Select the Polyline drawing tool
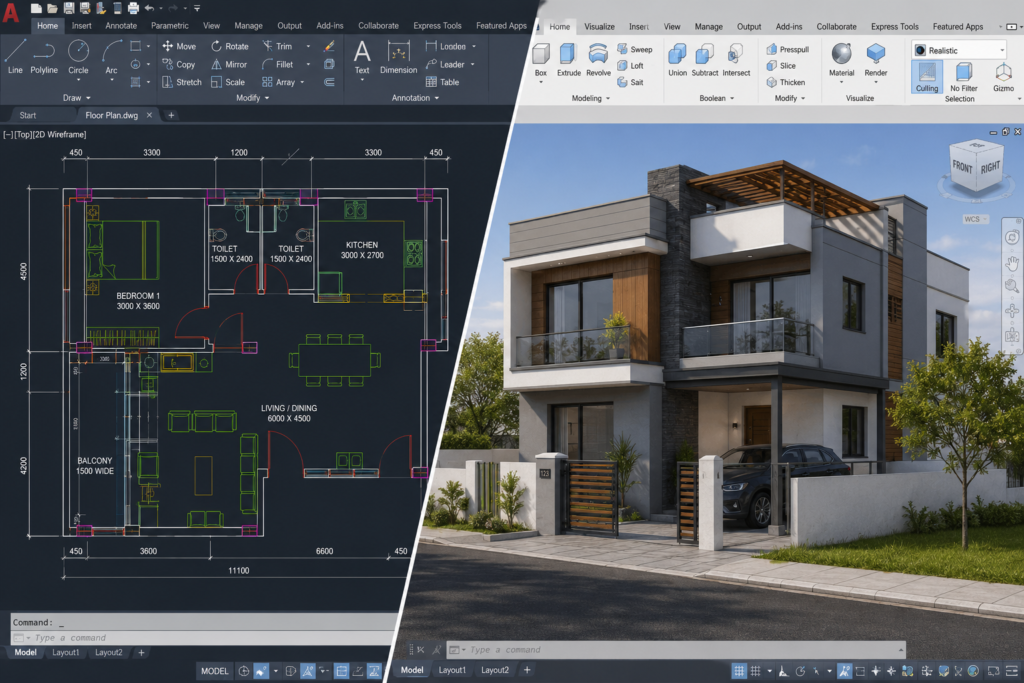 (x=44, y=56)
